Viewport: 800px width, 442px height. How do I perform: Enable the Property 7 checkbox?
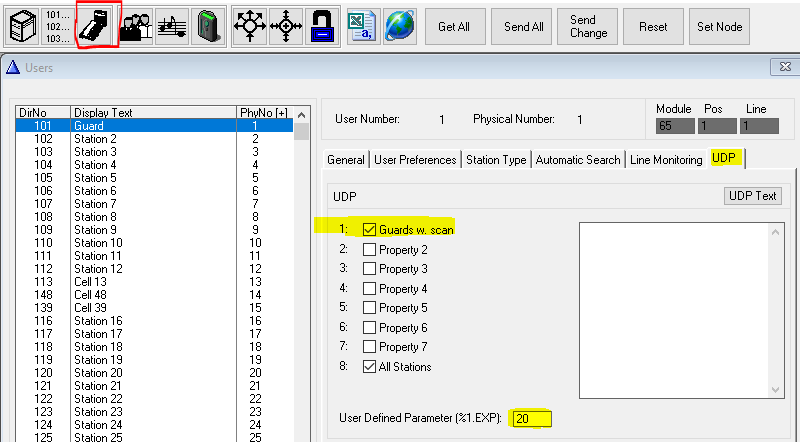tap(369, 347)
